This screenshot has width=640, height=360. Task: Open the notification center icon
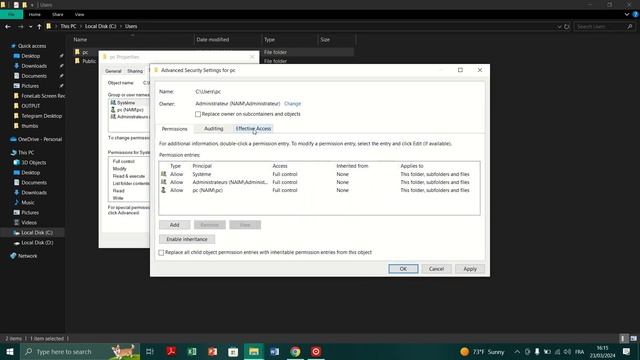point(627,351)
